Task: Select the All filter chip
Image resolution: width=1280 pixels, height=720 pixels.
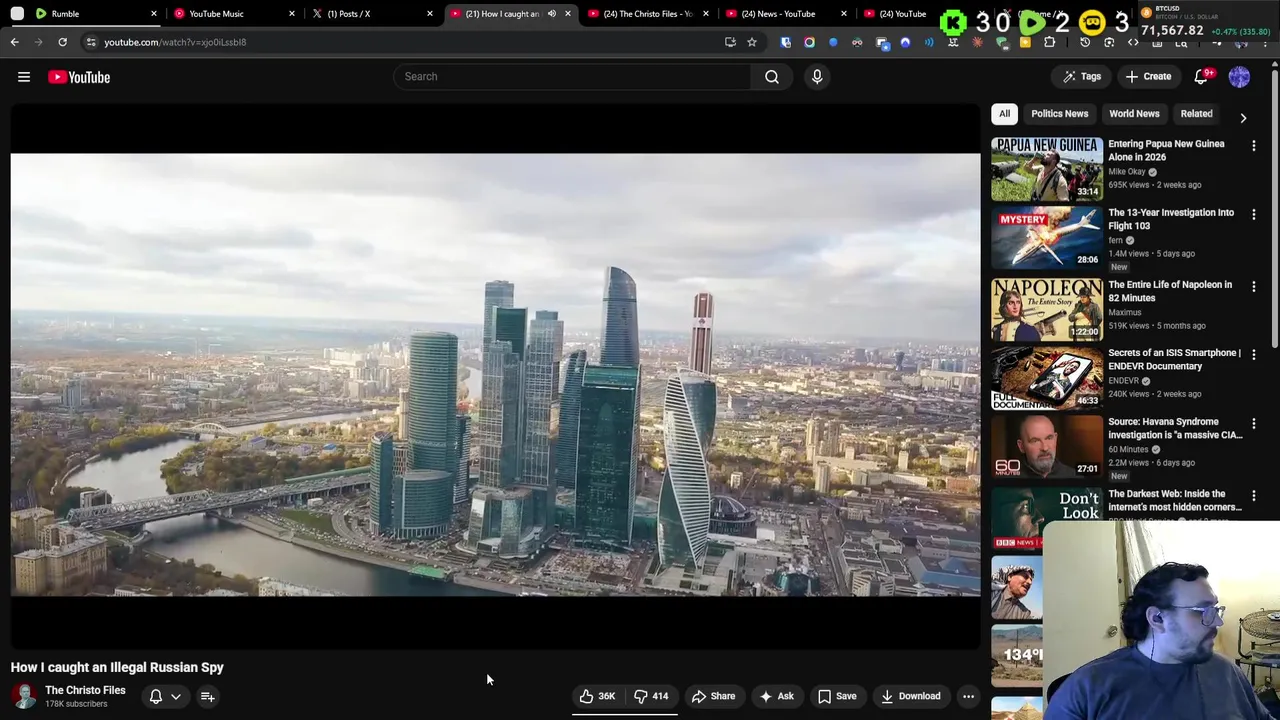Action: tap(1004, 114)
